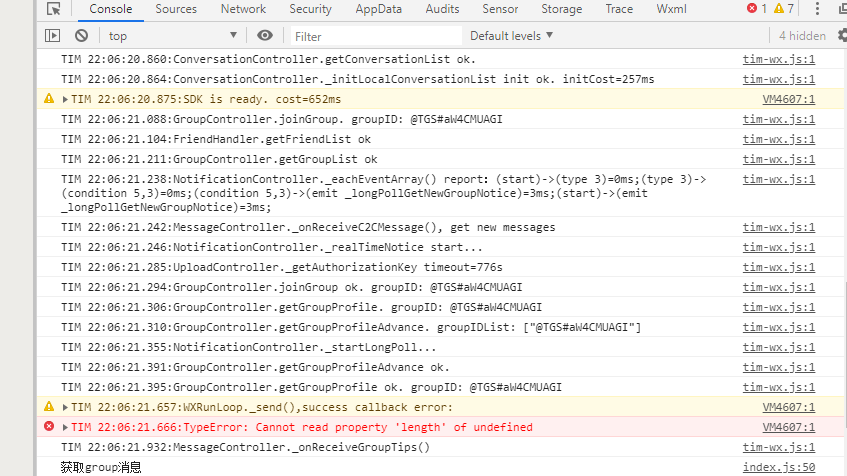This screenshot has width=847, height=476.
Task: Open the Network tab
Action: (x=243, y=9)
